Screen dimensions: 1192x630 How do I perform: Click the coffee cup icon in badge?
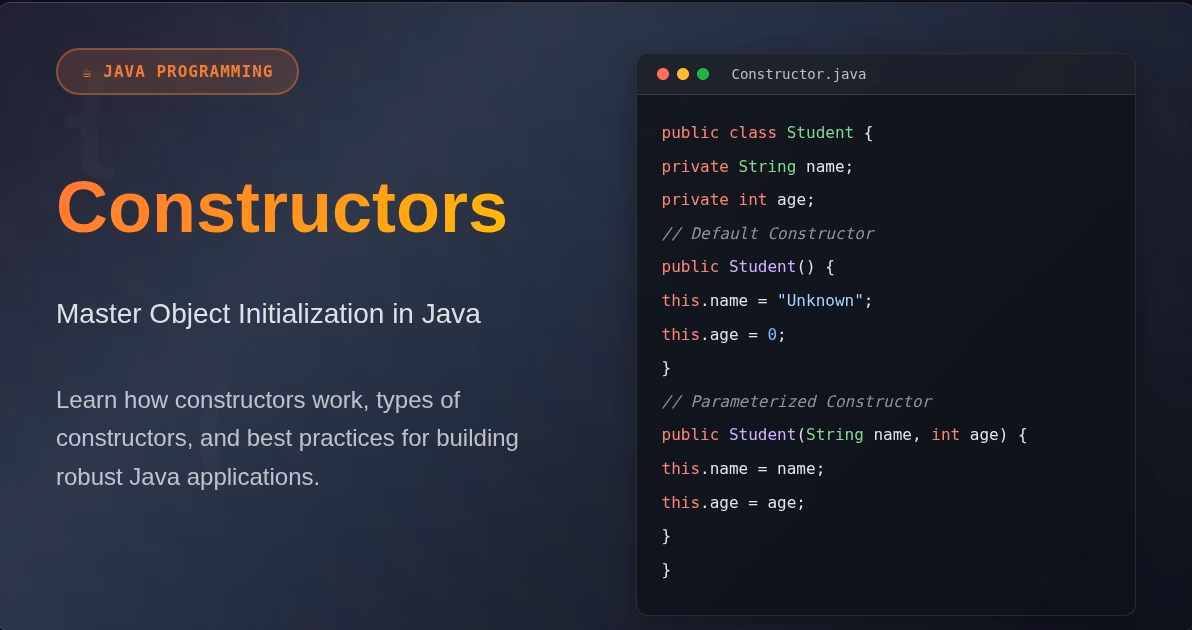(87, 72)
